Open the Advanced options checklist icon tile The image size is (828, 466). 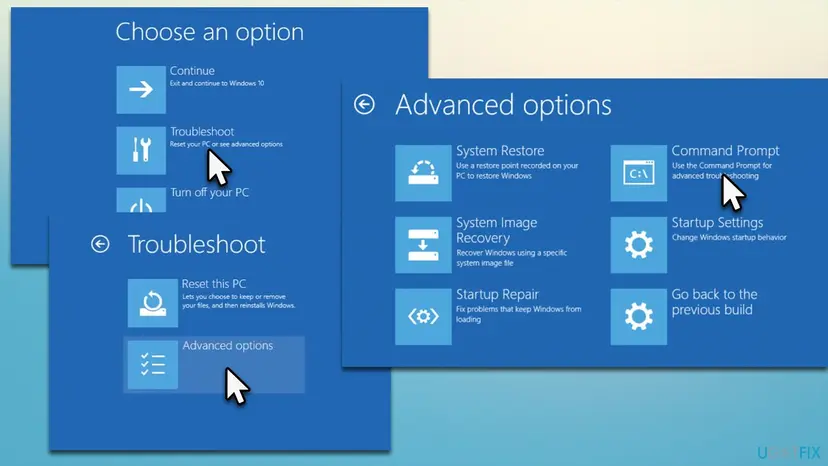tap(153, 365)
